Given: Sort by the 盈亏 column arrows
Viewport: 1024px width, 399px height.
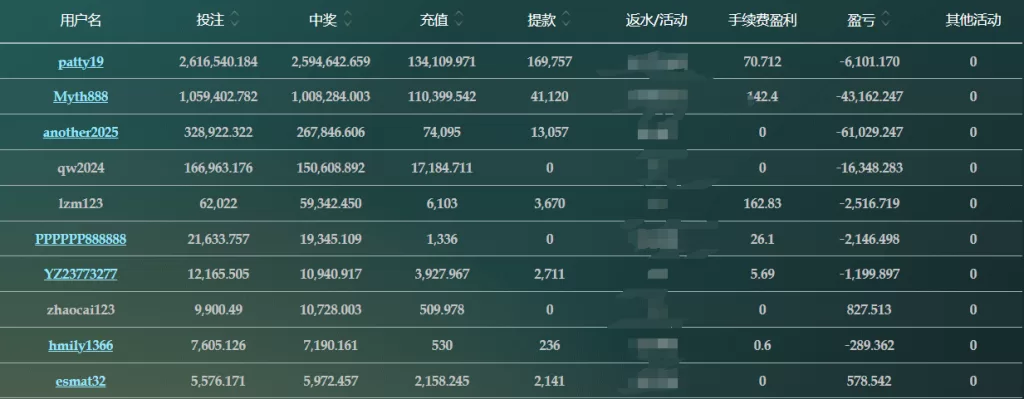Looking at the screenshot, I should tap(885, 21).
